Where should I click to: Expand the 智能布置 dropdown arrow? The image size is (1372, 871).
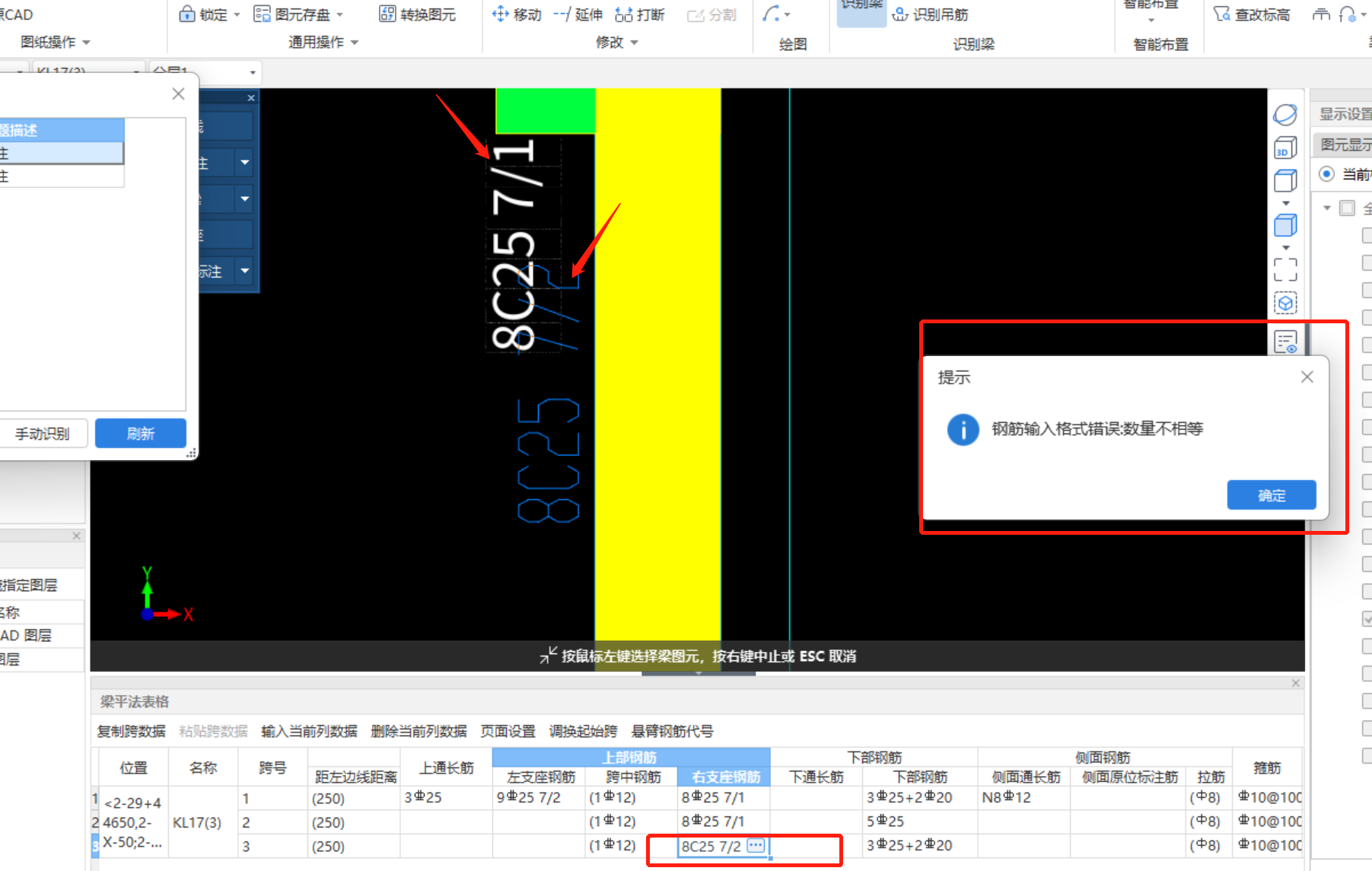[x=1151, y=21]
